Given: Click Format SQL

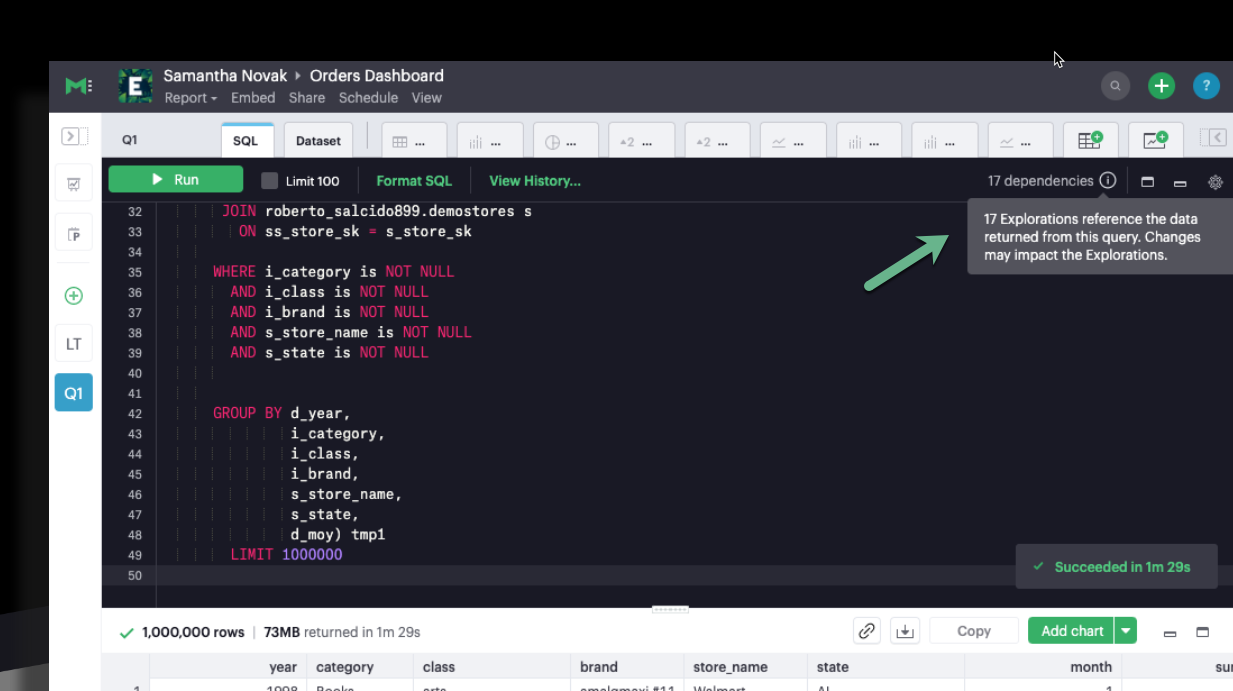Looking at the screenshot, I should click(x=414, y=181).
